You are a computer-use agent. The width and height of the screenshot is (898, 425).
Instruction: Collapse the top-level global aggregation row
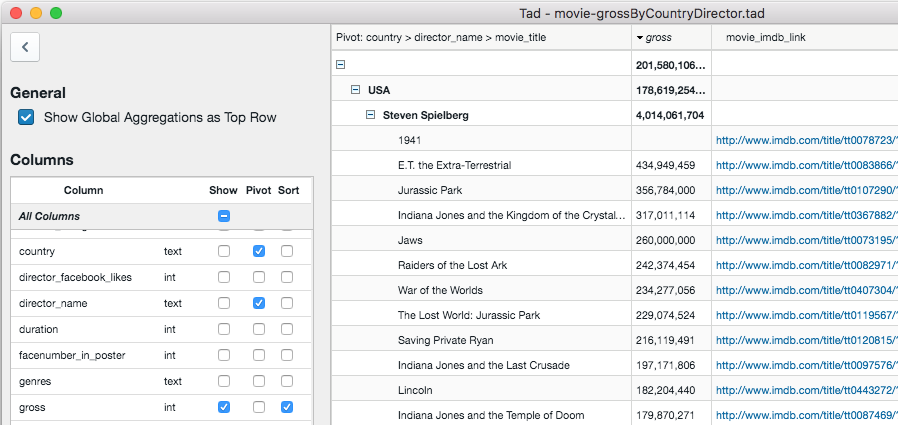coord(340,64)
